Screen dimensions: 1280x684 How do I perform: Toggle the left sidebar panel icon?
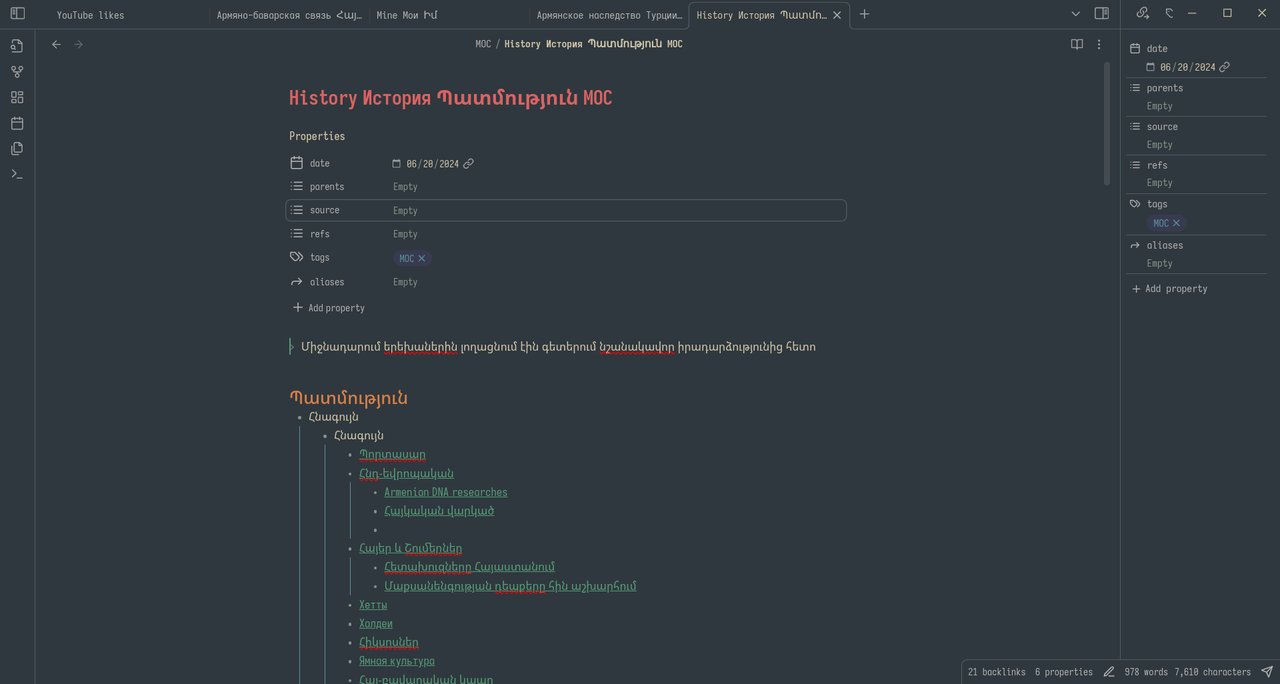tap(17, 14)
